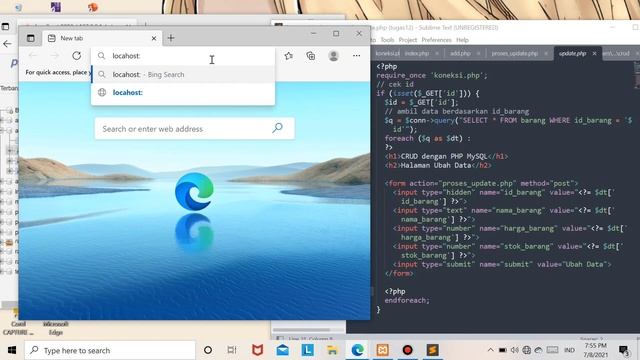
Task: Open Edge tab actions menu icon
Action: click(31, 38)
